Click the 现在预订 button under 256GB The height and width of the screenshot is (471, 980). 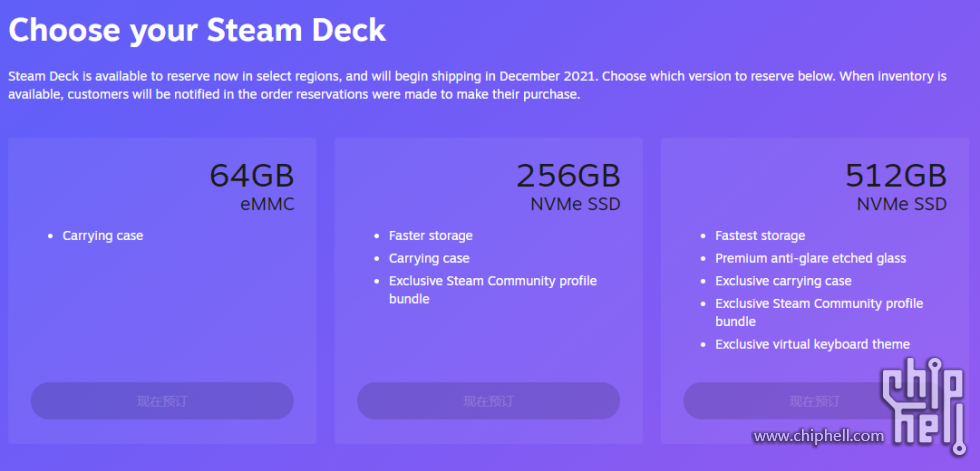point(488,400)
